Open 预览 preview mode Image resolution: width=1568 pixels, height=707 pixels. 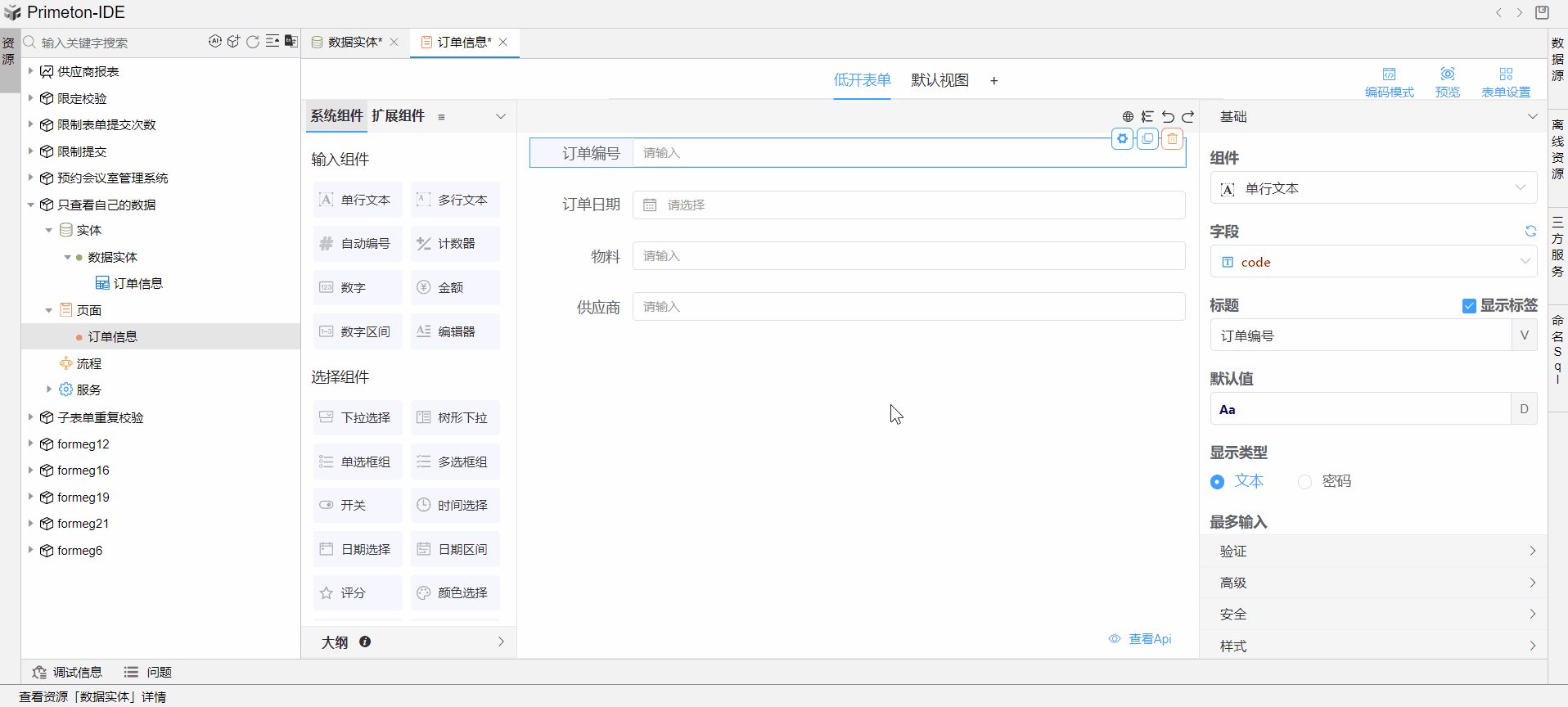click(1447, 82)
